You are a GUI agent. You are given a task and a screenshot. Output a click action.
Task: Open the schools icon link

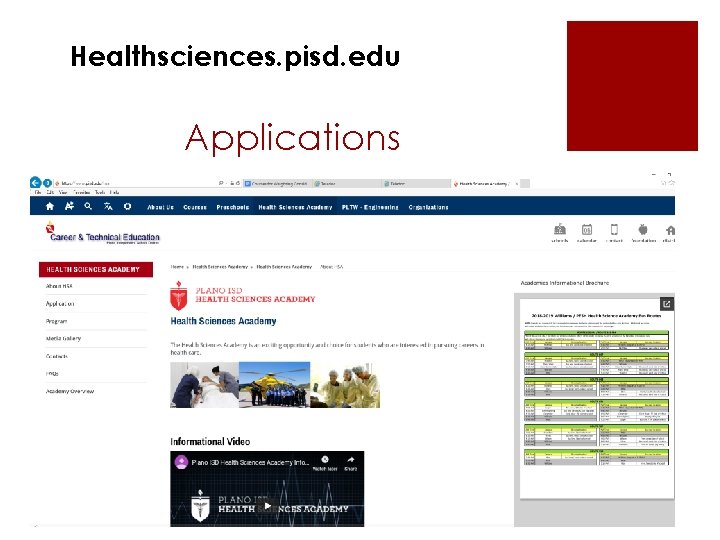[x=560, y=233]
